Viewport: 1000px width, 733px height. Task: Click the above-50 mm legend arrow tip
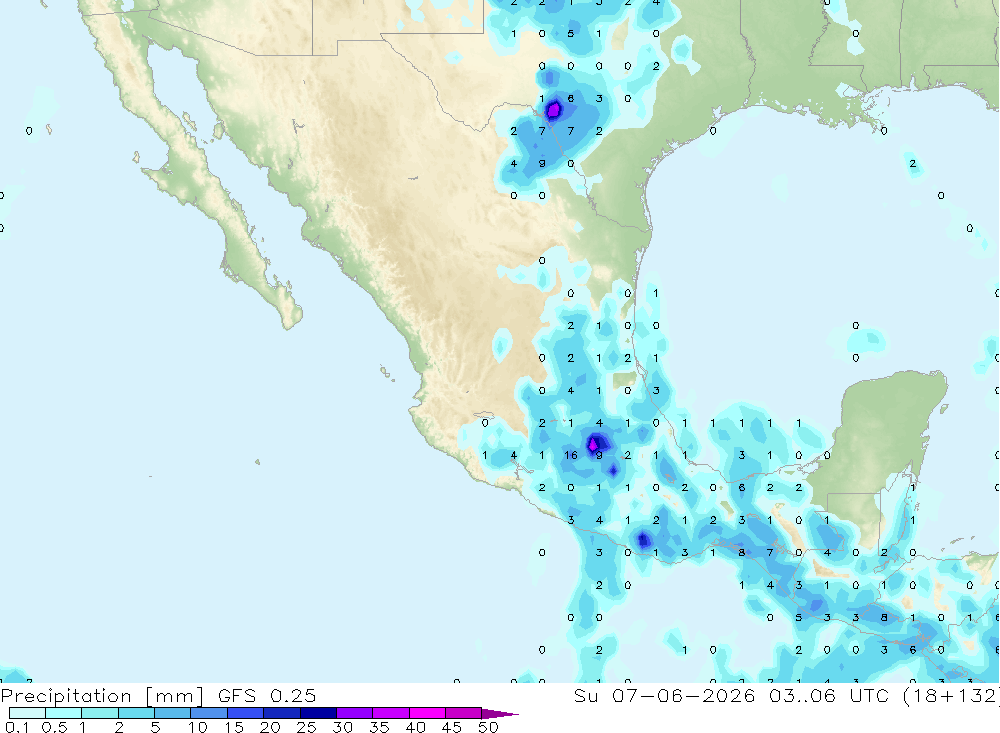pos(501,714)
